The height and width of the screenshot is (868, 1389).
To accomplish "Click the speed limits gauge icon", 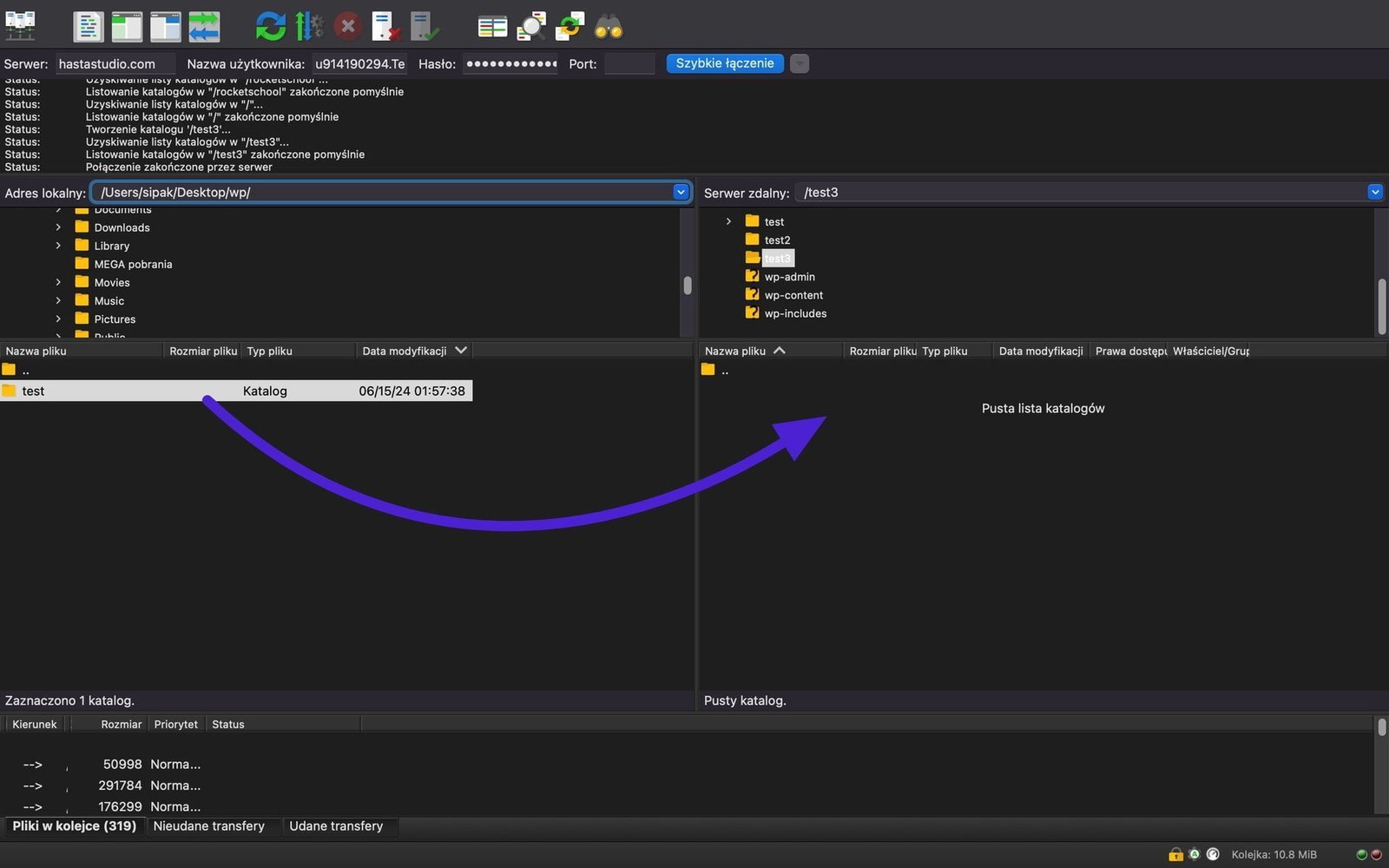I will 1213,854.
